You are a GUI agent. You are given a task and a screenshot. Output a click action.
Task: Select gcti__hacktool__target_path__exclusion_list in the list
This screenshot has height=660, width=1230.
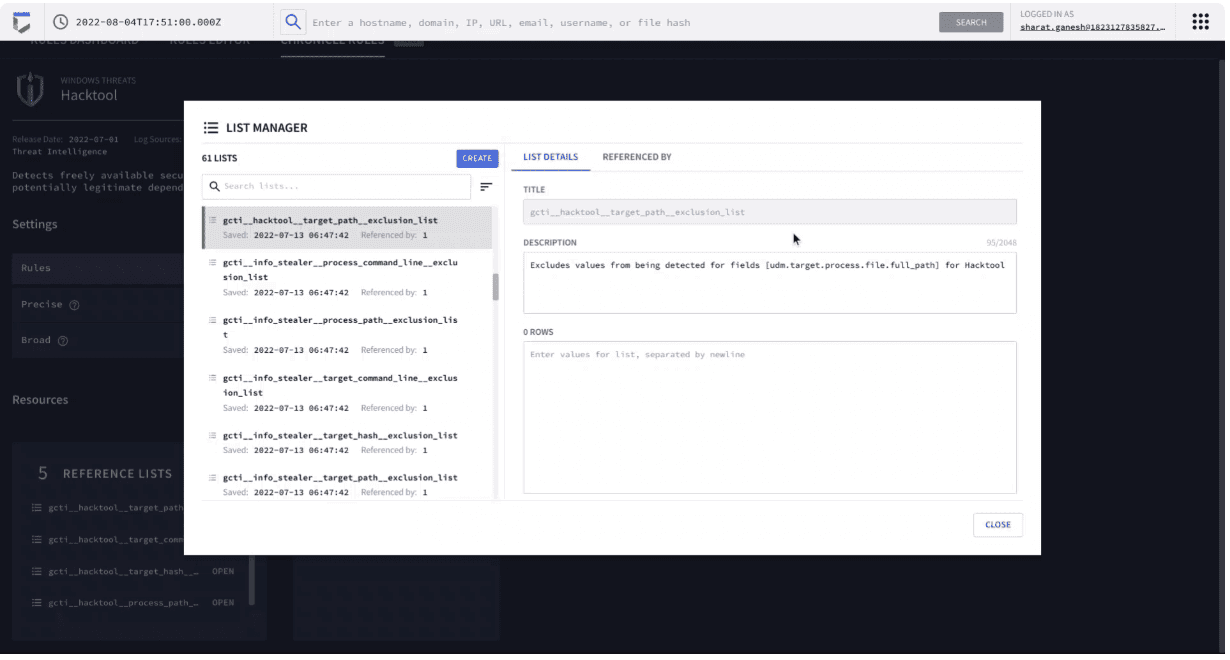tap(347, 228)
